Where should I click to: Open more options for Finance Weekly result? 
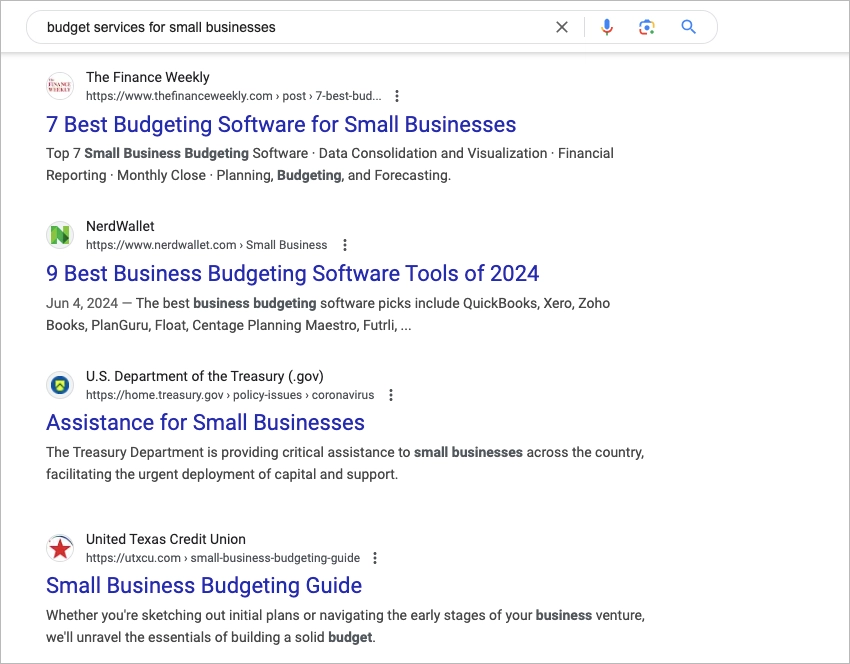397,96
